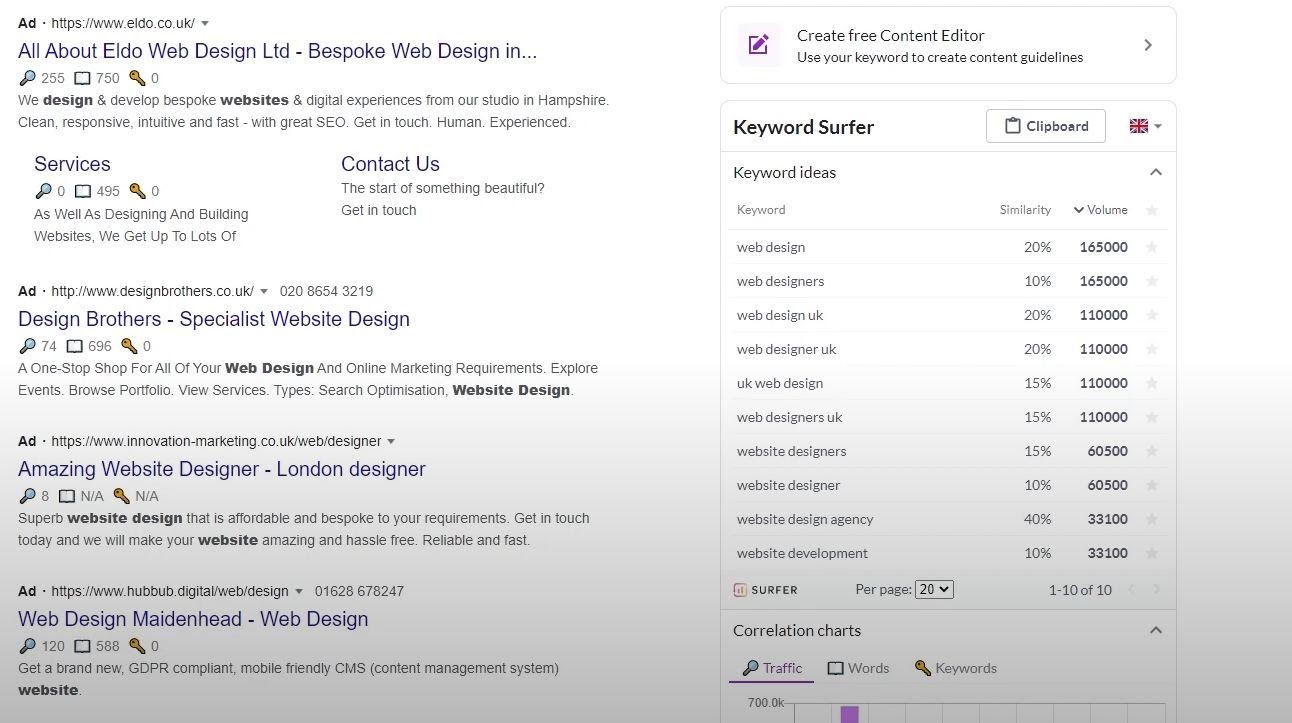The height and width of the screenshot is (723, 1292).
Task: Click the 'Get in touch' text under Contact Us
Action: pyautogui.click(x=379, y=210)
